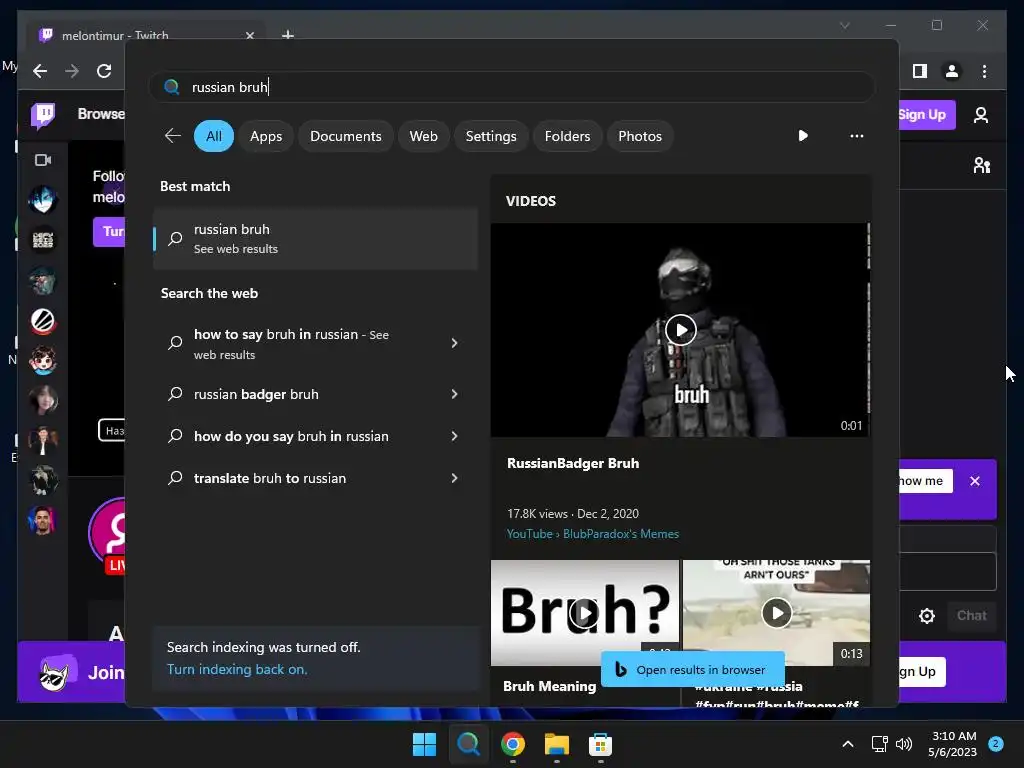Open the red striped circle channel avatar
The width and height of the screenshot is (1024, 768).
pos(43,321)
